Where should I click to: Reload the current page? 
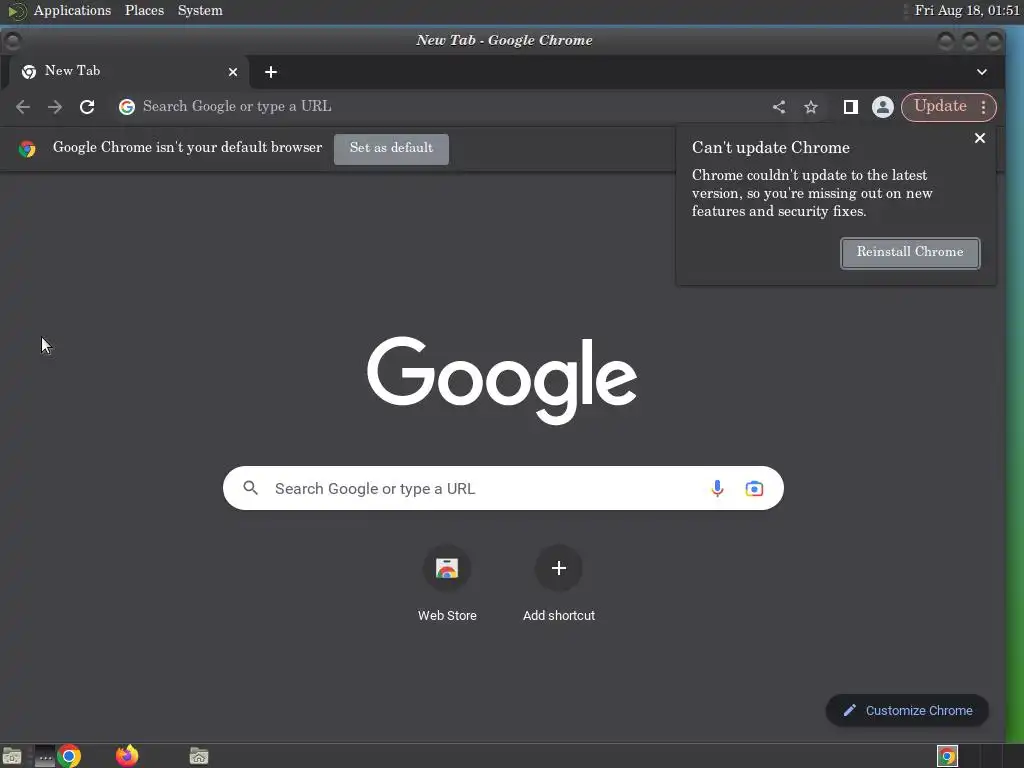(x=87, y=106)
